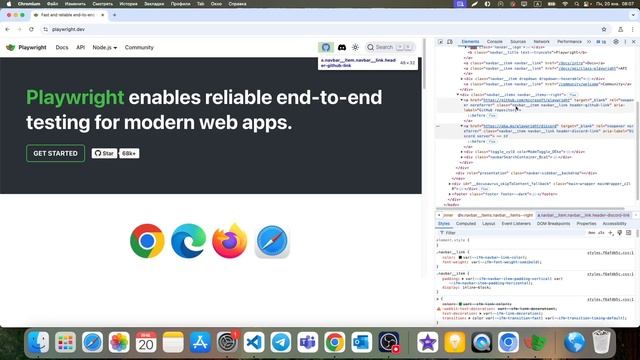The image size is (640, 360).
Task: Toggle the device toolbar icon in DevTools
Action: click(450, 42)
